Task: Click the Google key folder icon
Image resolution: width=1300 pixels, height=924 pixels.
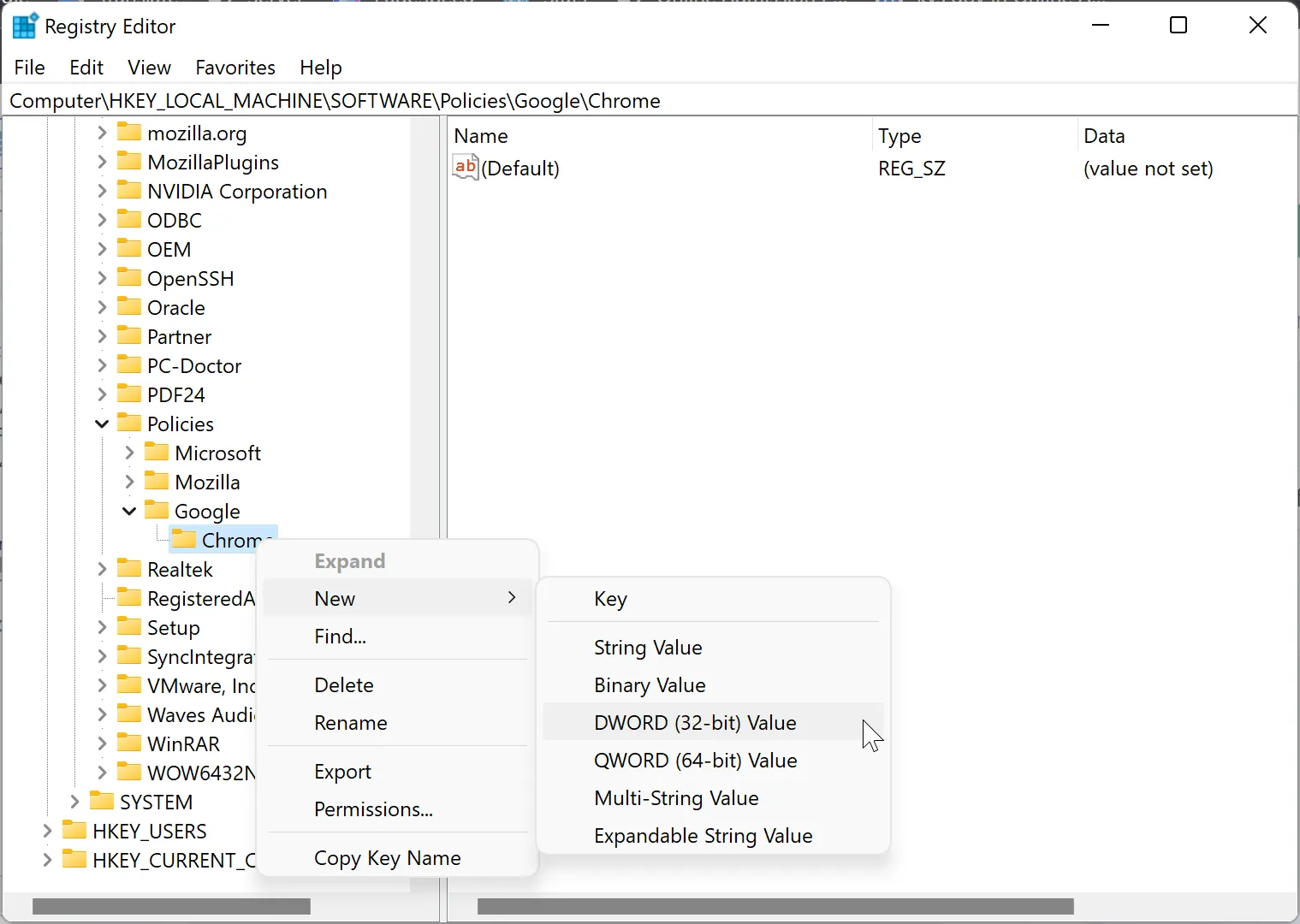Action: (157, 511)
